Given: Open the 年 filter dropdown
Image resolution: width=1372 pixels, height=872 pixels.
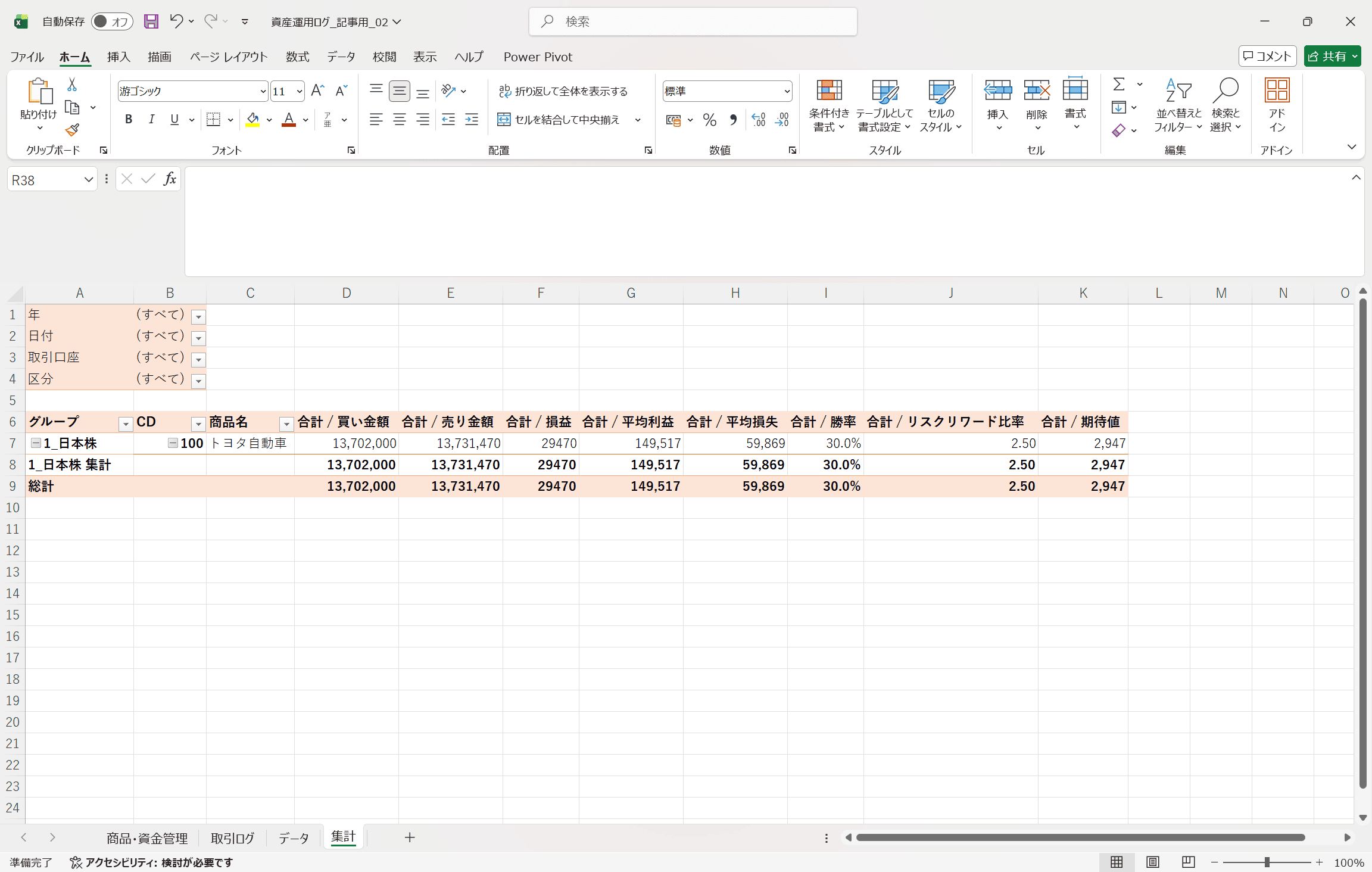Looking at the screenshot, I should click(x=199, y=317).
